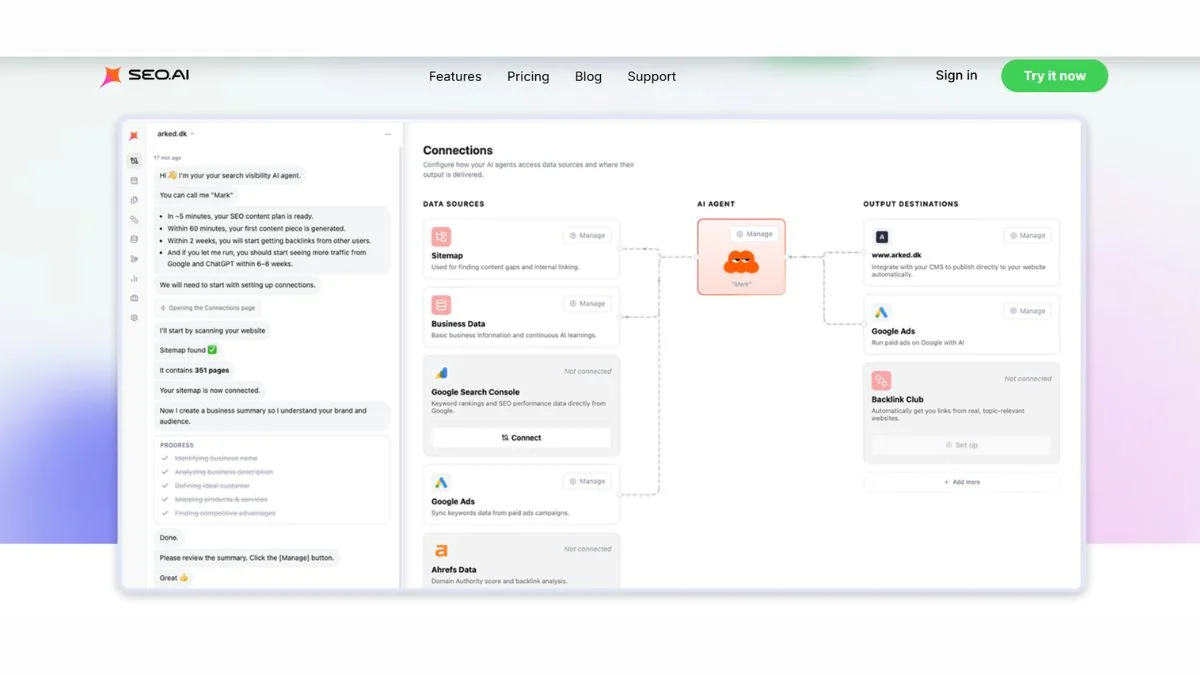1200x675 pixels.
Task: Open the settings gear sidebar icon
Action: pyautogui.click(x=134, y=318)
